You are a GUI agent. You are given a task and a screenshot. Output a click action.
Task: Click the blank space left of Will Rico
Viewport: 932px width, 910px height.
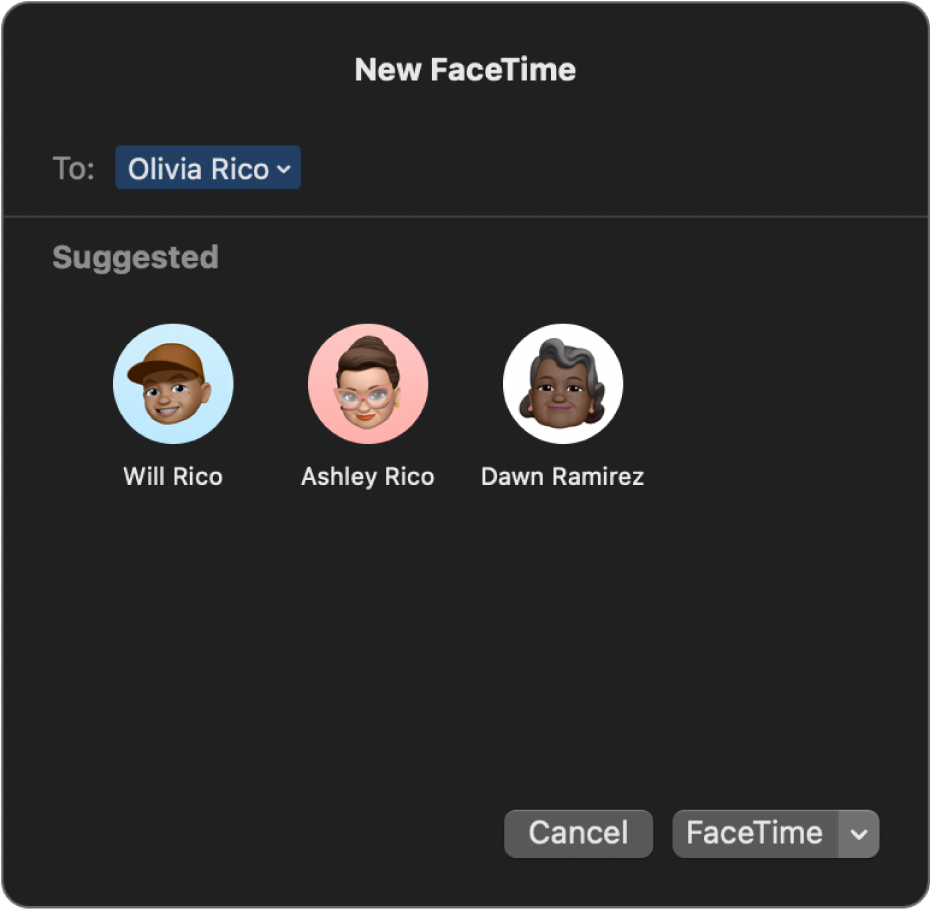[60, 400]
